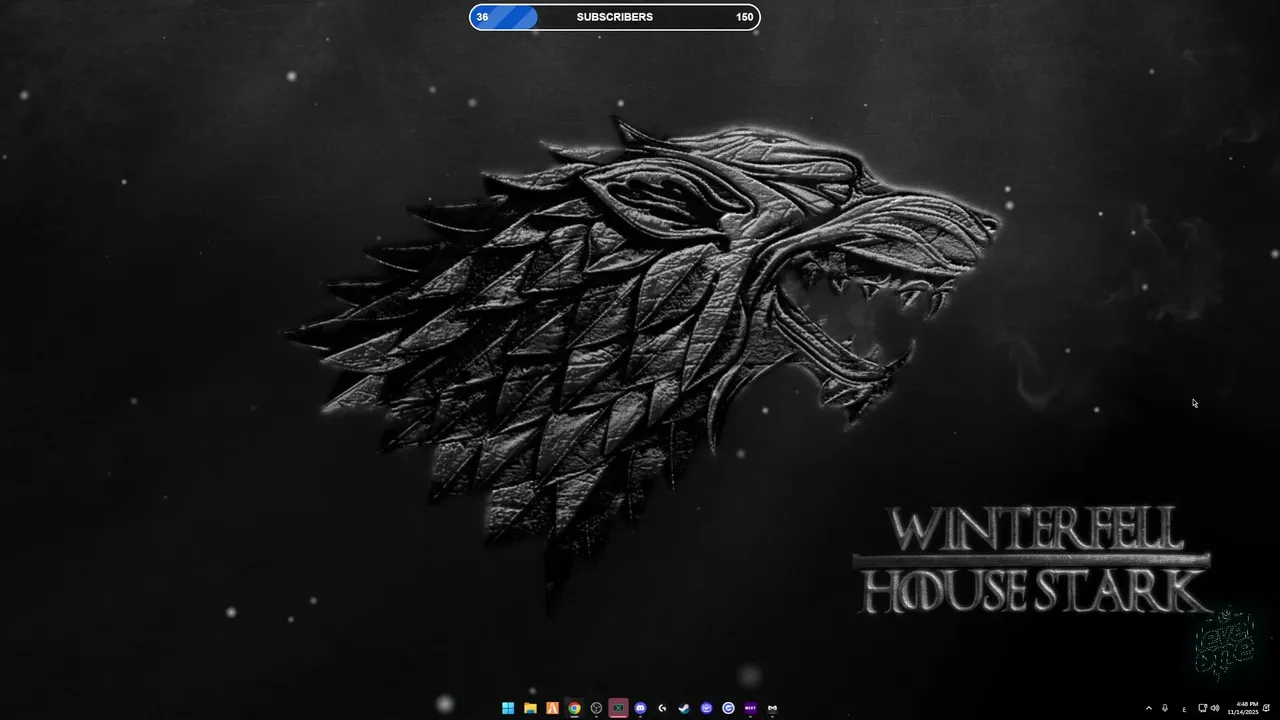Viewport: 1280px width, 720px height.
Task: Click the input language indicator in tray
Action: tap(1184, 709)
